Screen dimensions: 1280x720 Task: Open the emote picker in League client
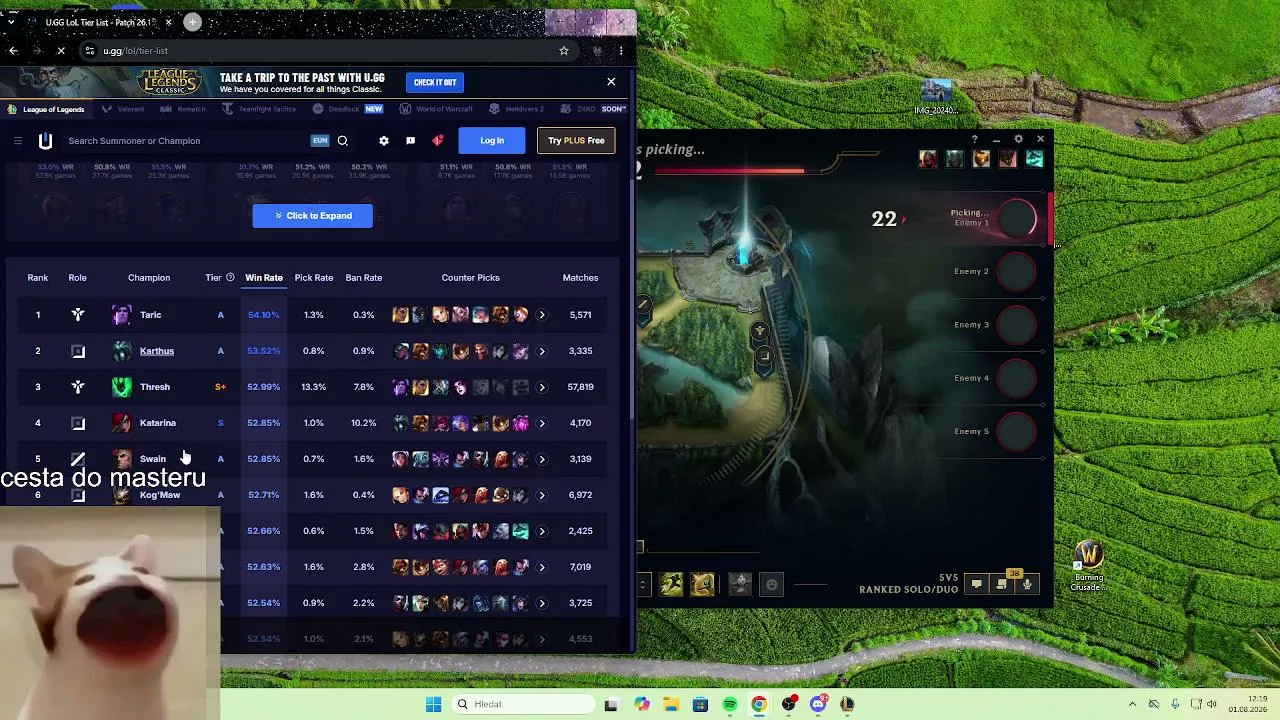tap(772, 584)
